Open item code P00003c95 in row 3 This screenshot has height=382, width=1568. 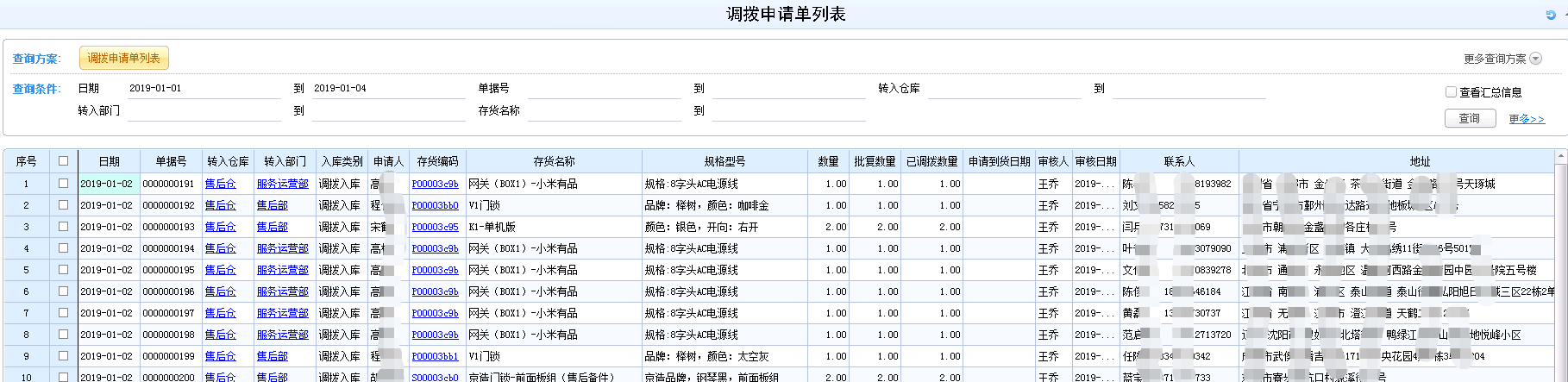(435, 227)
